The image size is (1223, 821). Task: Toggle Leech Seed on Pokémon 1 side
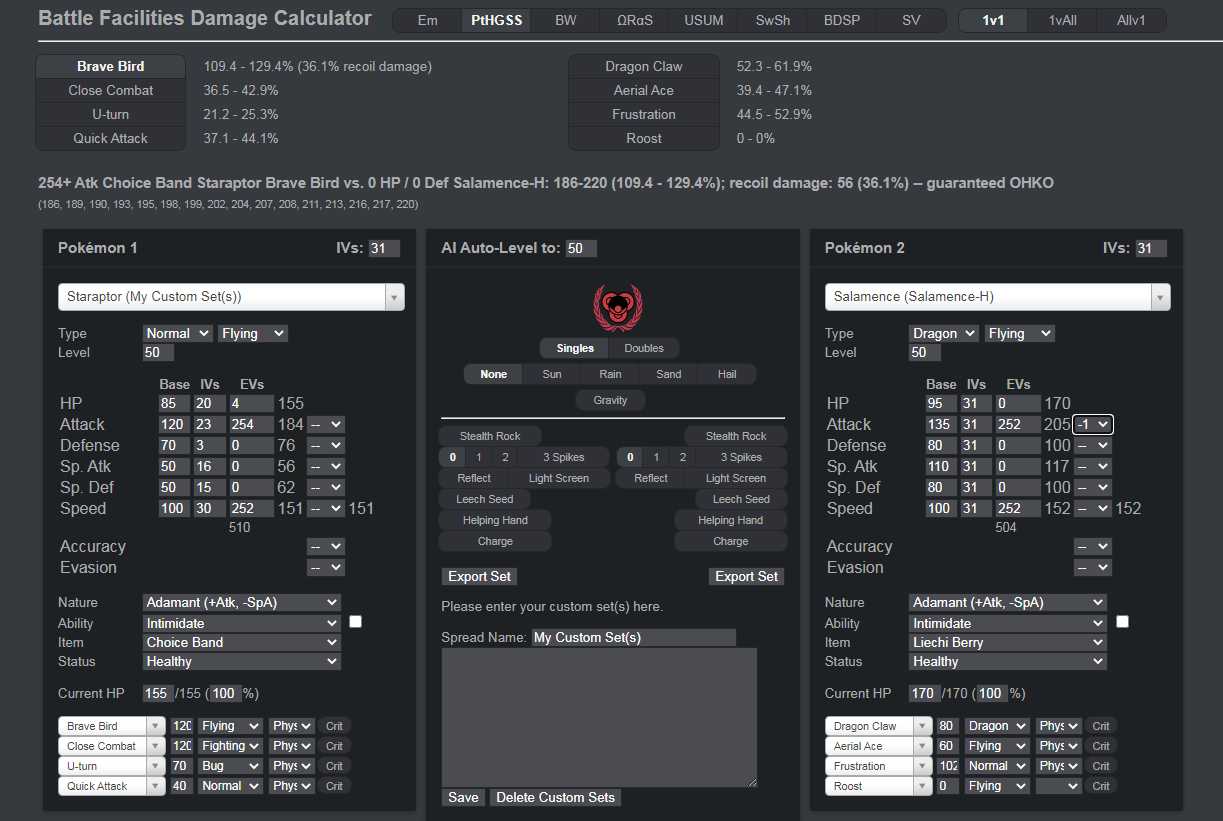tap(485, 499)
